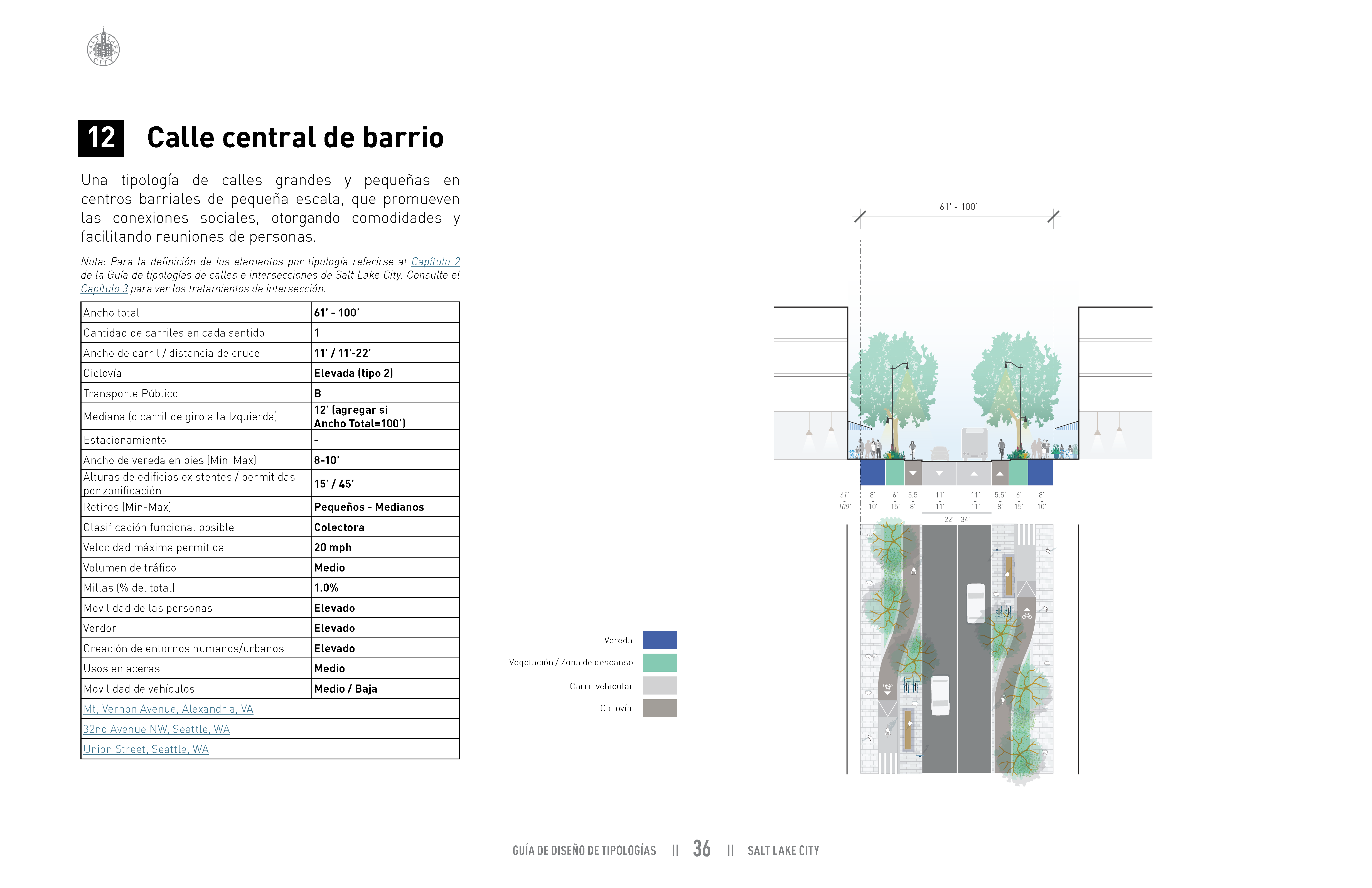
Task: Click the light gray Carril vehicular swatch
Action: [x=660, y=686]
